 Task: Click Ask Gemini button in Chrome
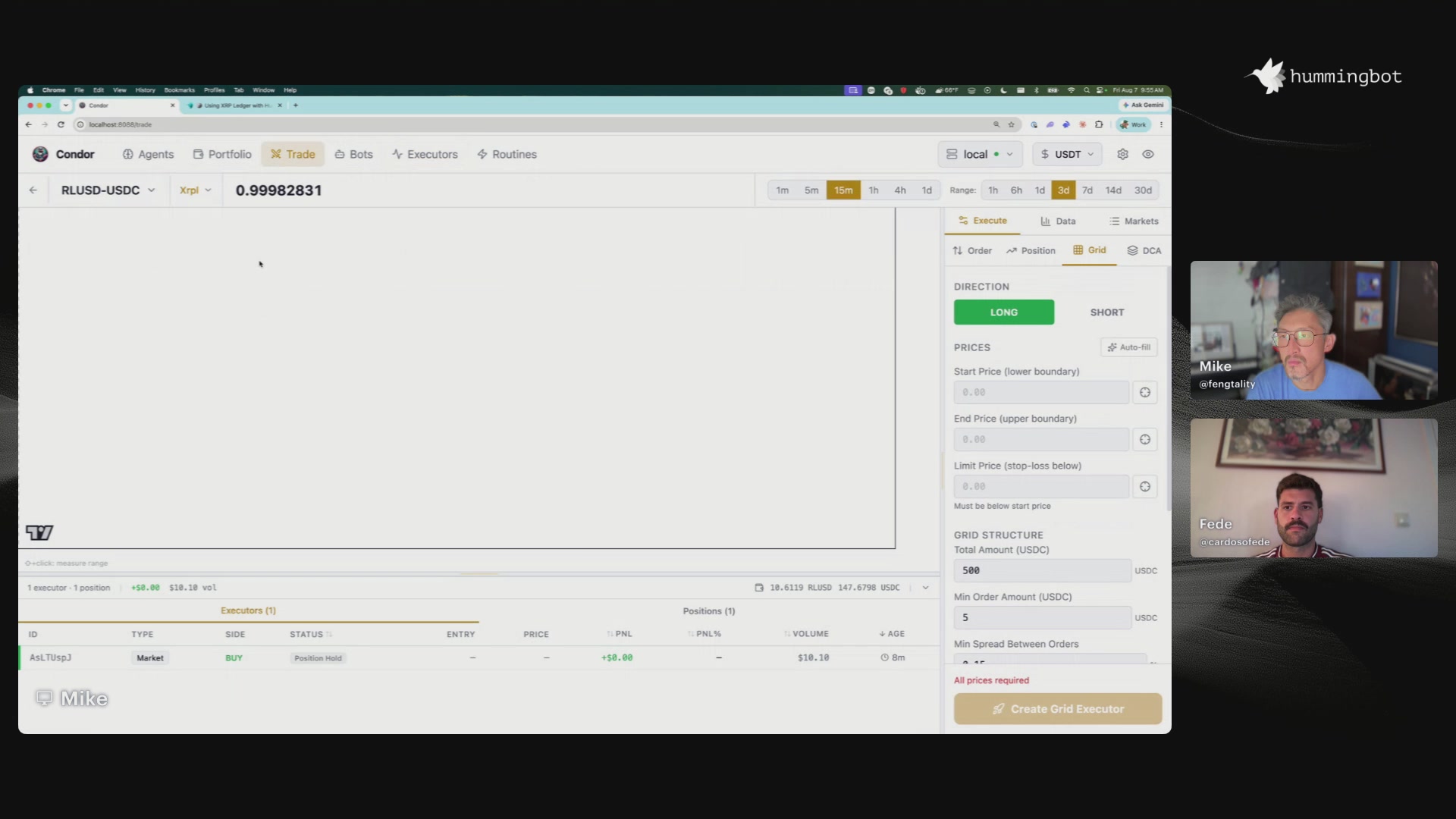click(1143, 105)
